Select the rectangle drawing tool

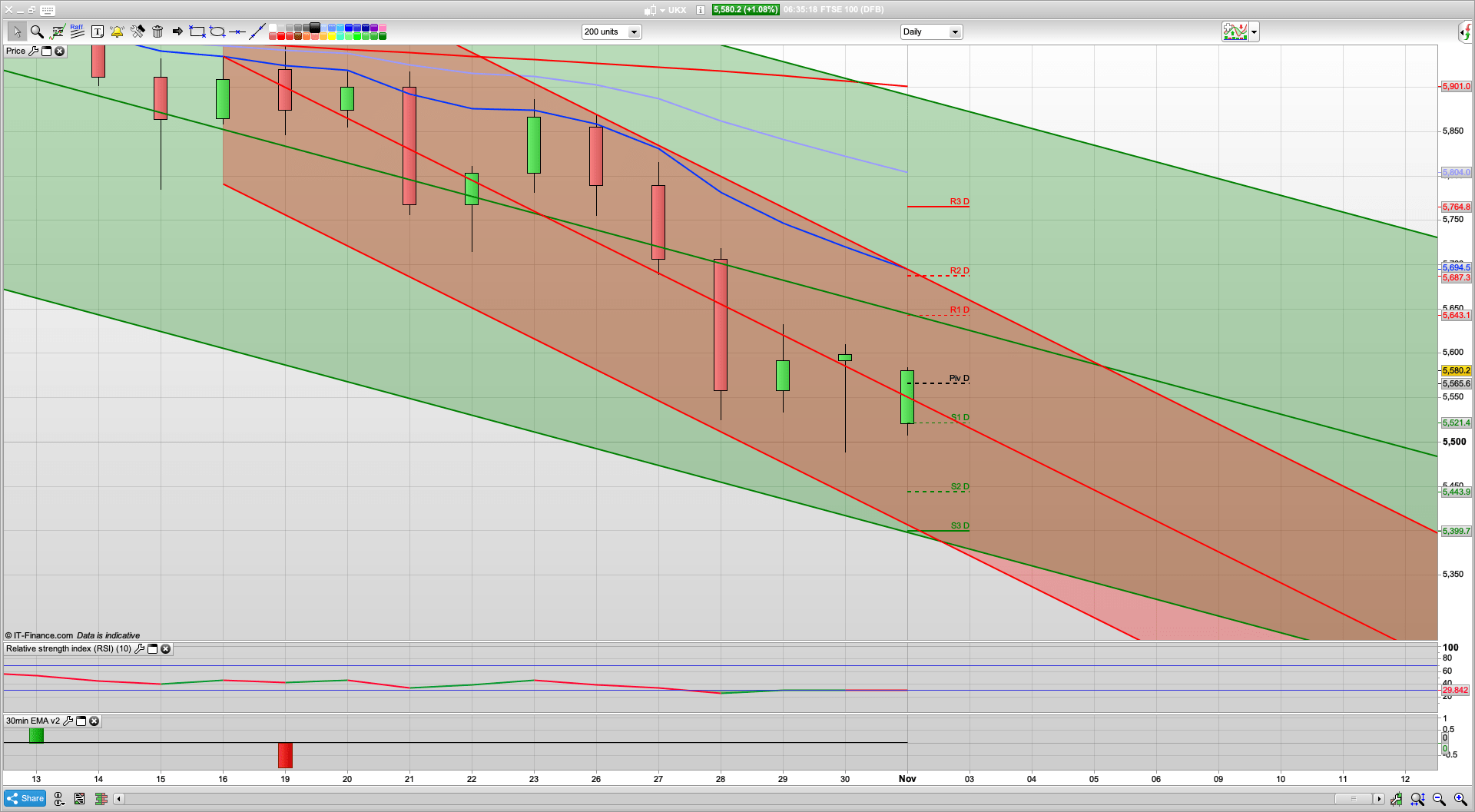tap(197, 31)
